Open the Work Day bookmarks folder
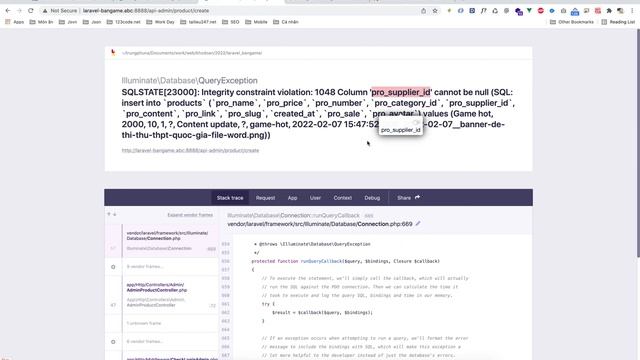 (x=160, y=22)
